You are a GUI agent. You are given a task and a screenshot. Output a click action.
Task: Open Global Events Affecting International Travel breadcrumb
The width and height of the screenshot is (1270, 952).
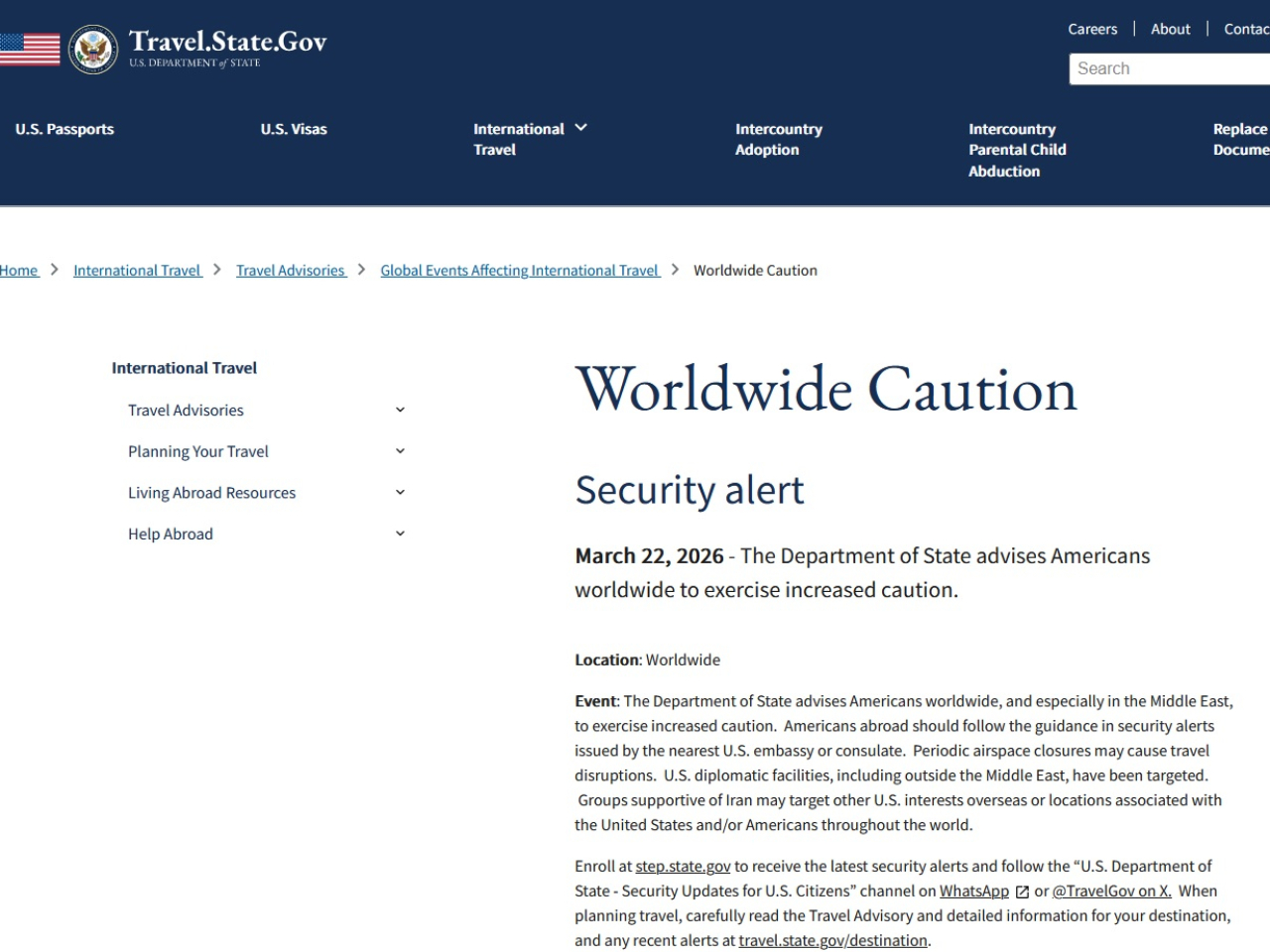click(x=520, y=270)
